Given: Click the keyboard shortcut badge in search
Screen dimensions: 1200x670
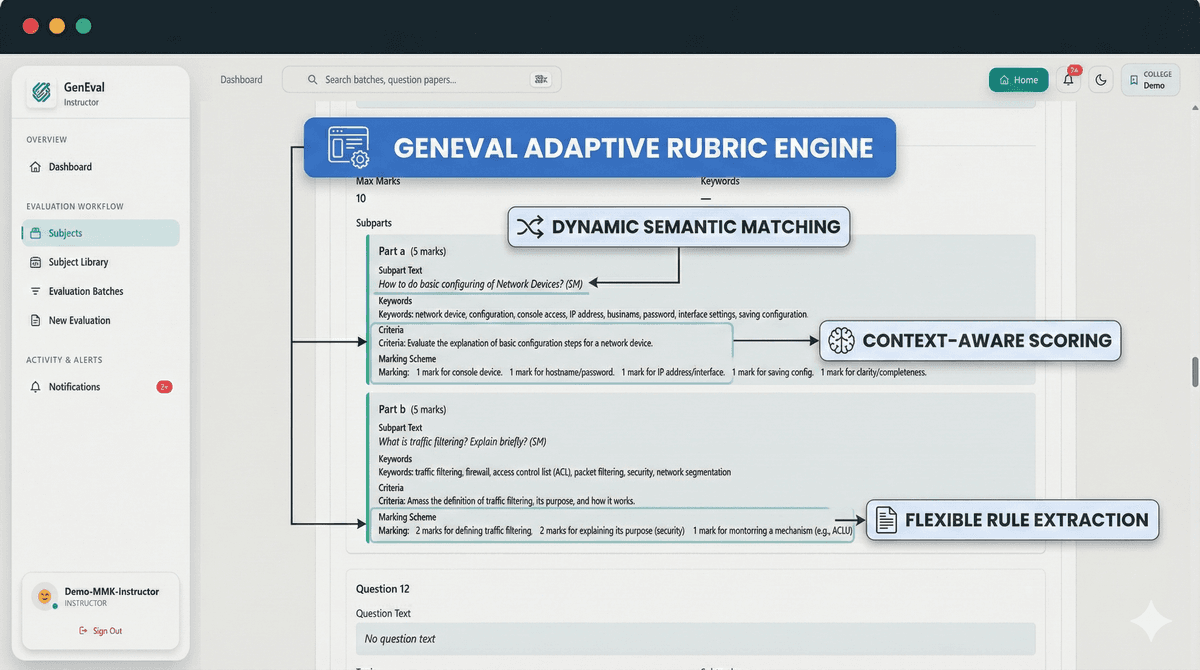Looking at the screenshot, I should (541, 79).
